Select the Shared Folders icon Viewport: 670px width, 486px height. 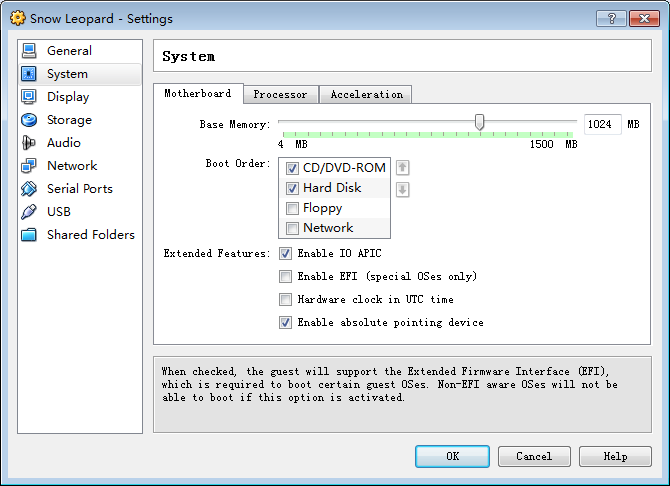[x=29, y=235]
